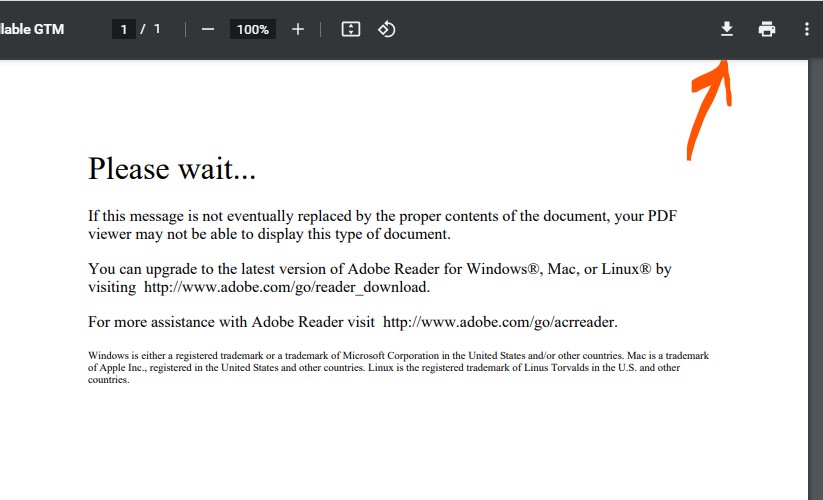Download the PDF file
The height and width of the screenshot is (500, 823).
(727, 29)
